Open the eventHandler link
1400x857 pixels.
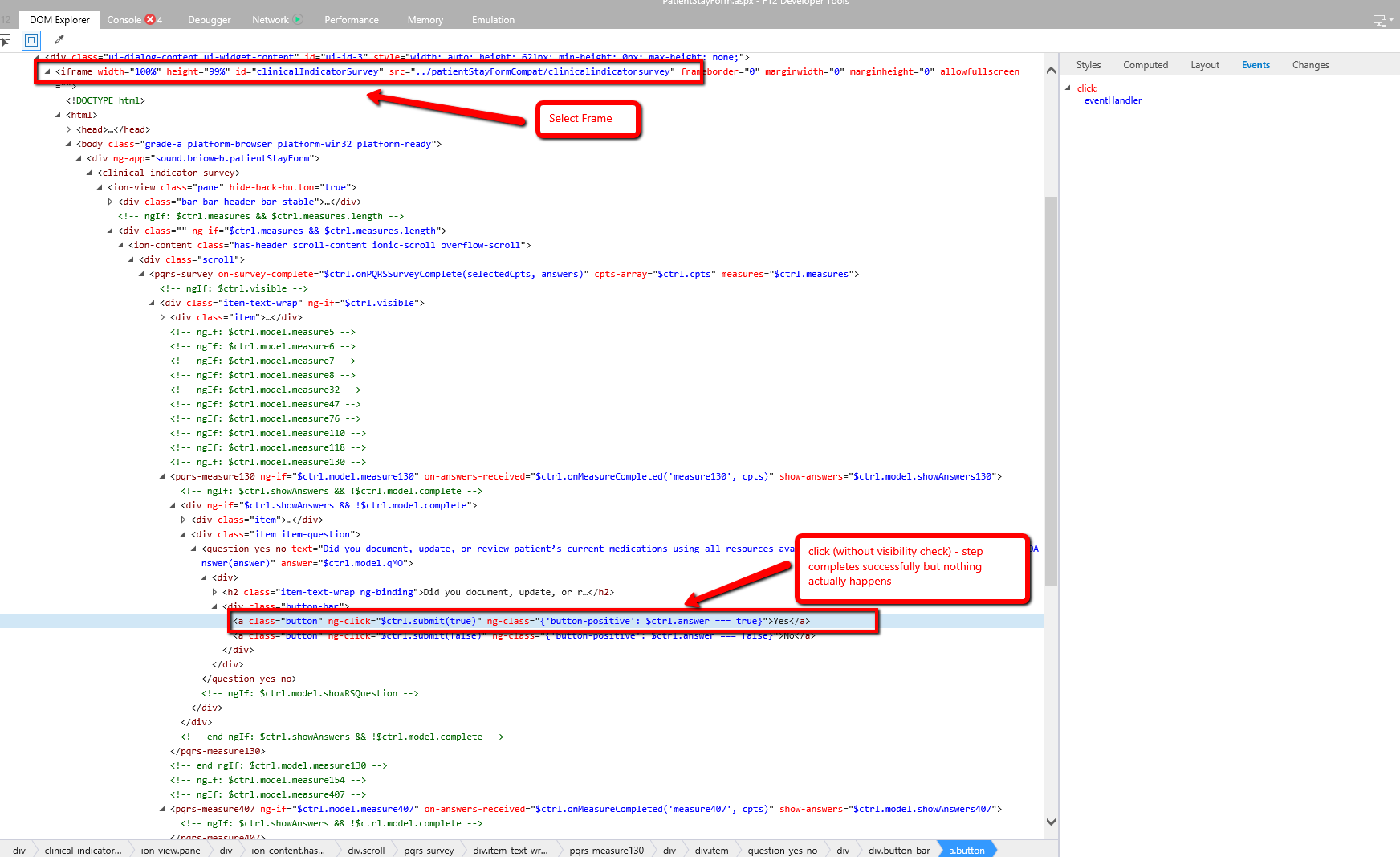click(1113, 100)
